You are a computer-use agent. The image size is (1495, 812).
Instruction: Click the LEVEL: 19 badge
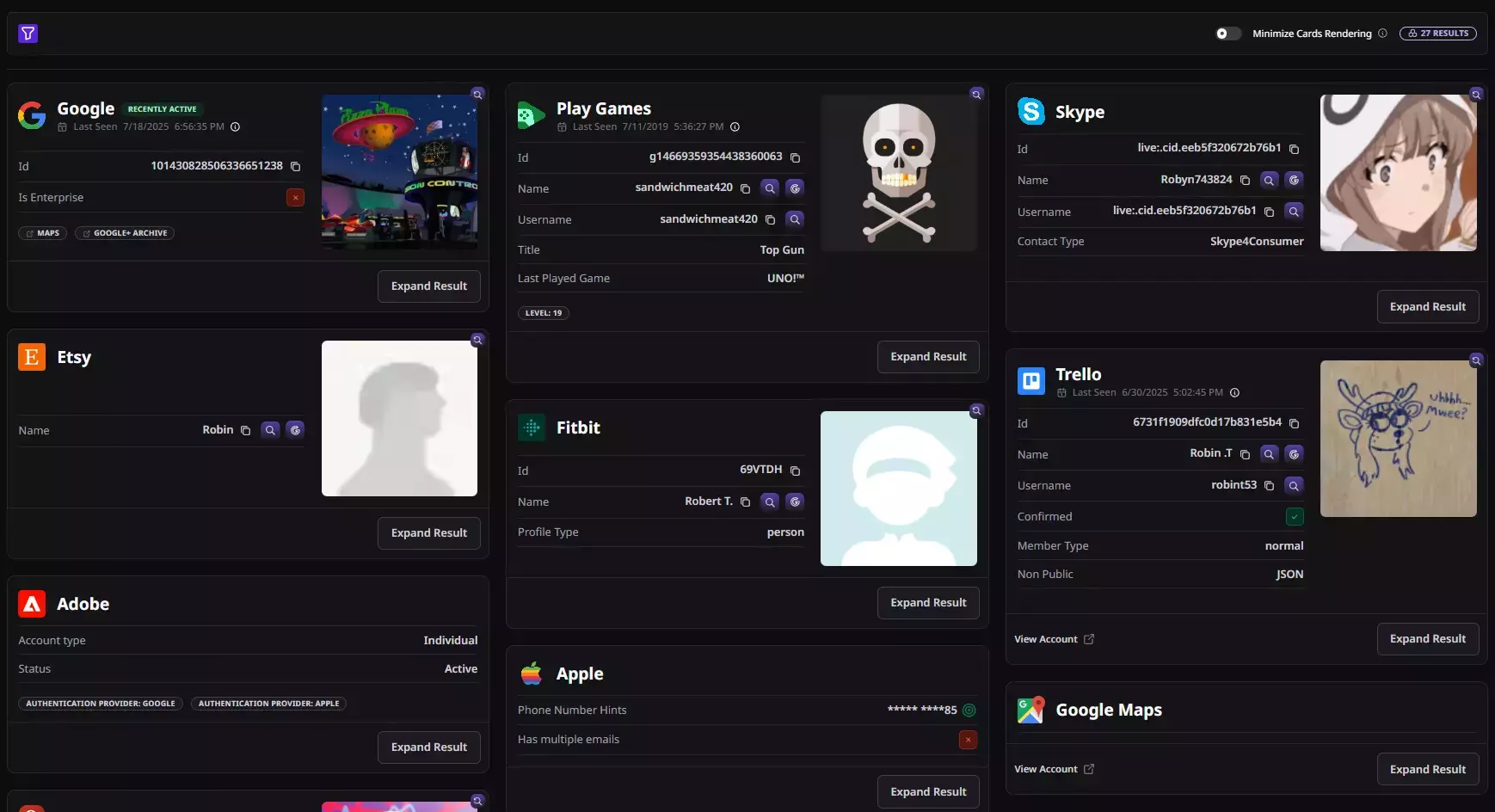pos(544,313)
